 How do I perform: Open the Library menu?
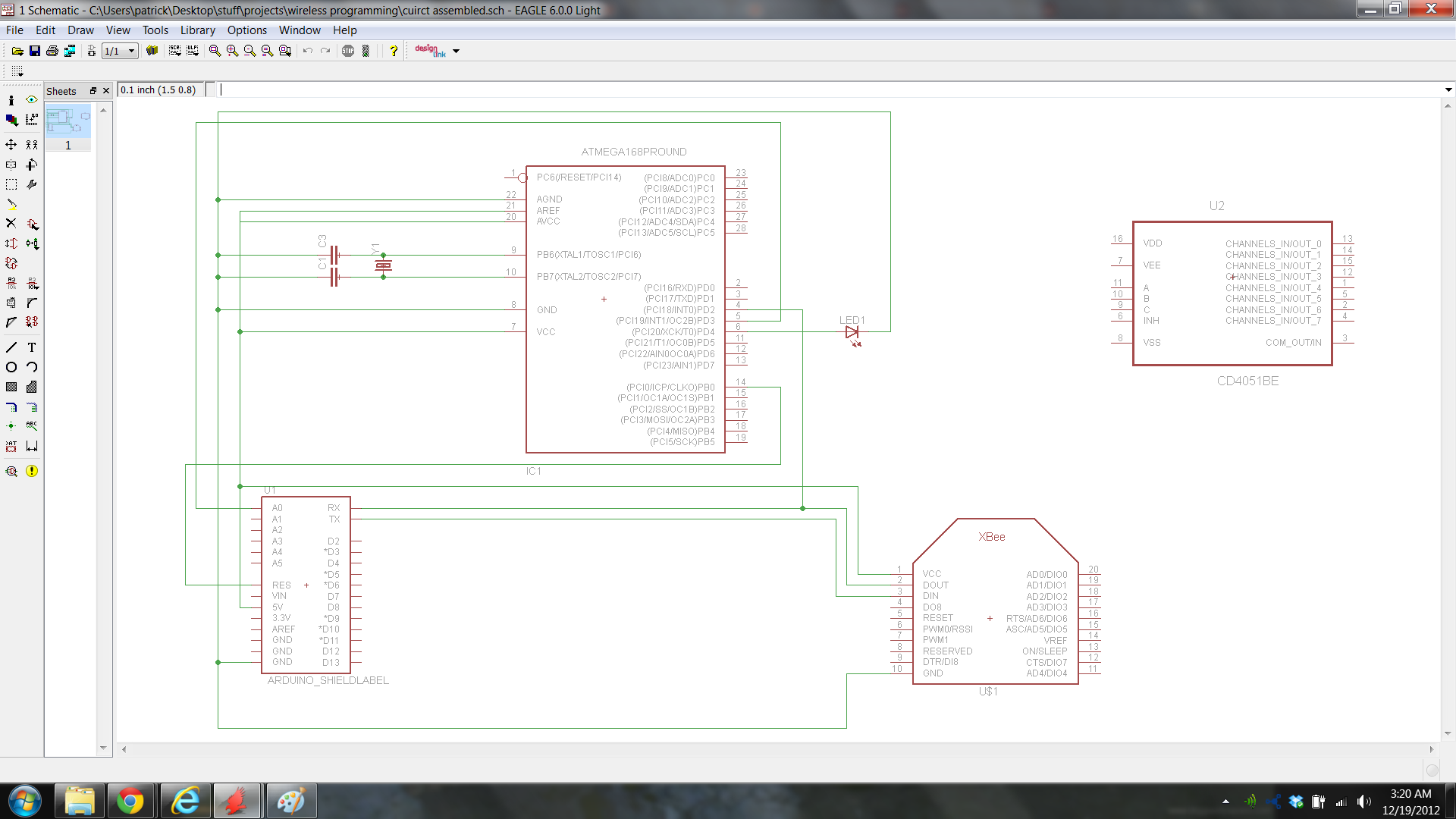198,30
